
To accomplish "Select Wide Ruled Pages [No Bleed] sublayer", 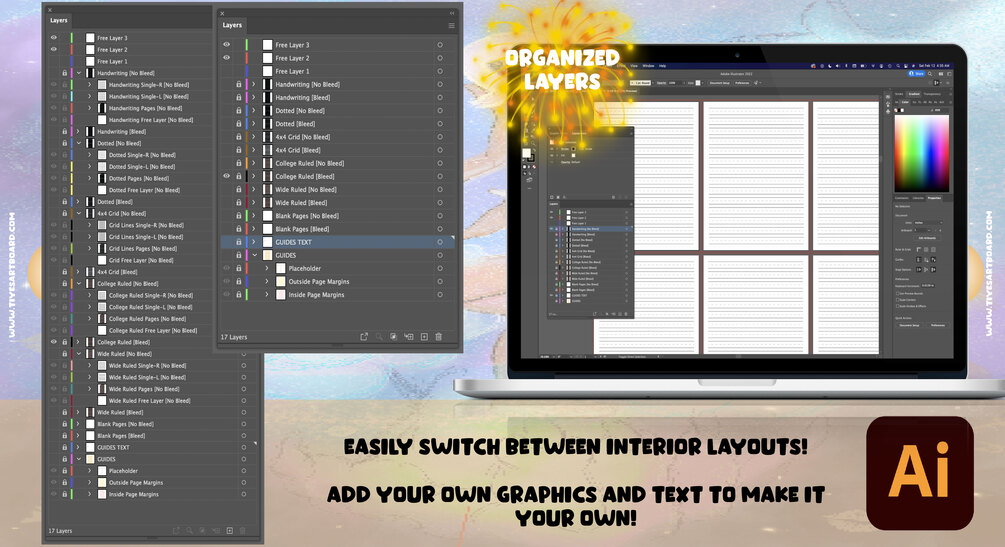I will pos(144,389).
